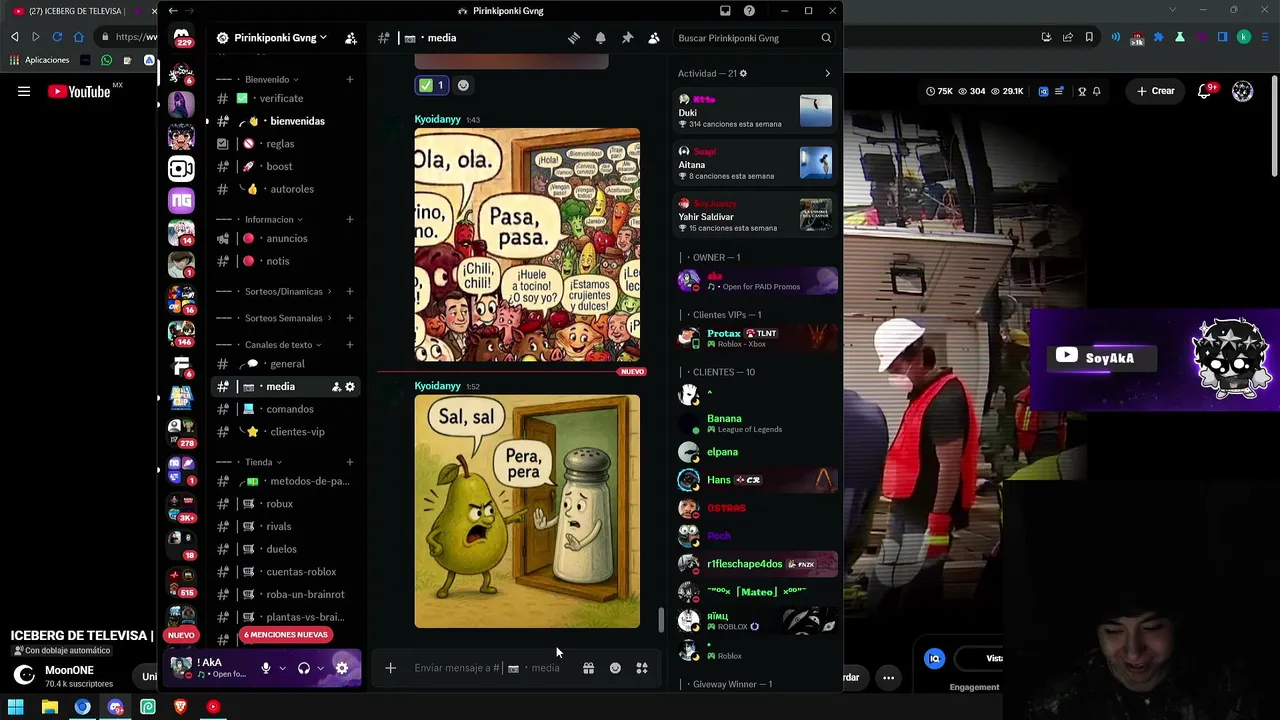Open YouTube guide hamburger menu
Viewport: 1280px width, 720px height.
point(24,91)
